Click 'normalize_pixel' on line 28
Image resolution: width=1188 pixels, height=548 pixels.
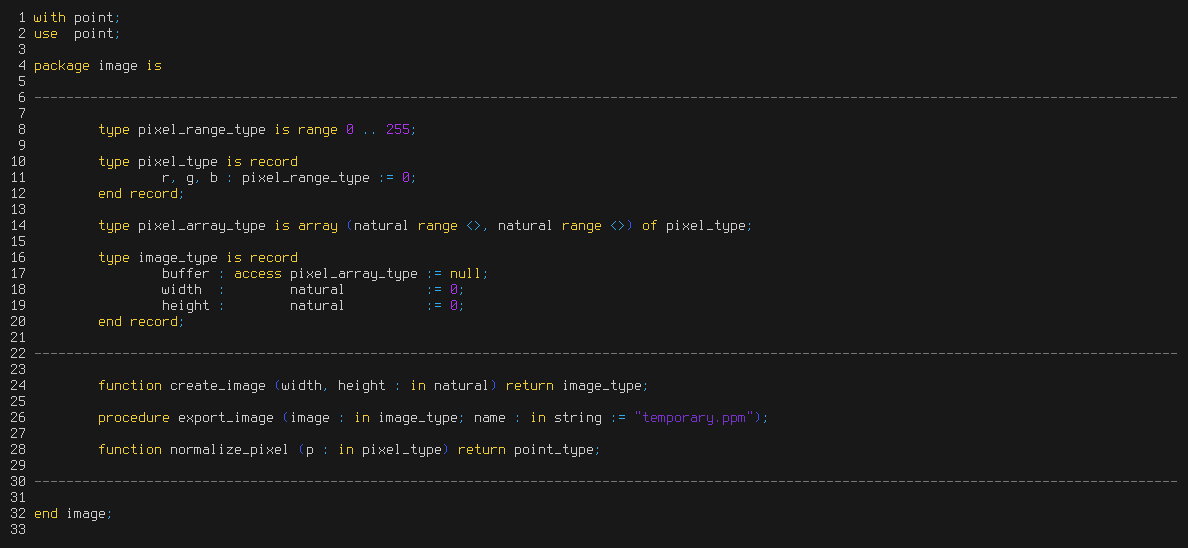tap(230, 449)
